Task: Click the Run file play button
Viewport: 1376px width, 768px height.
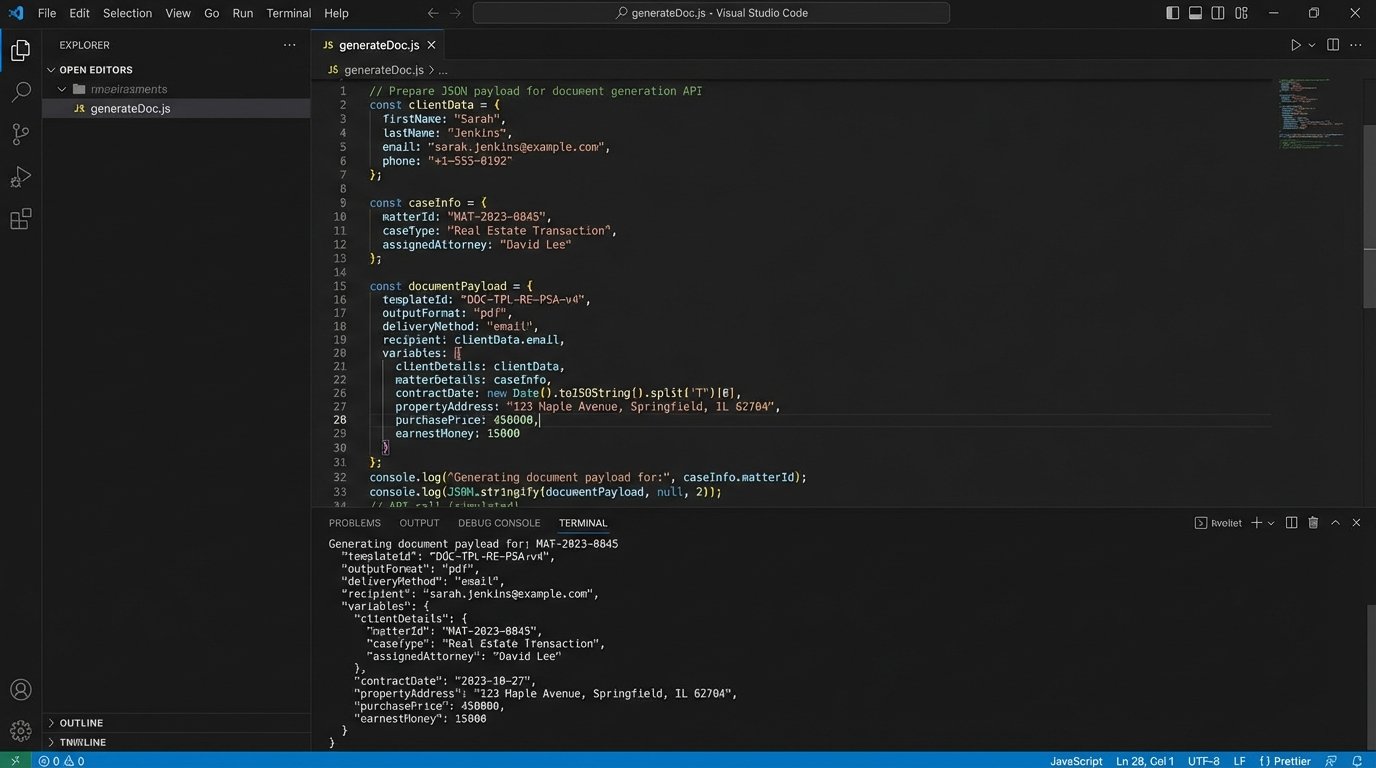Action: 1295,45
